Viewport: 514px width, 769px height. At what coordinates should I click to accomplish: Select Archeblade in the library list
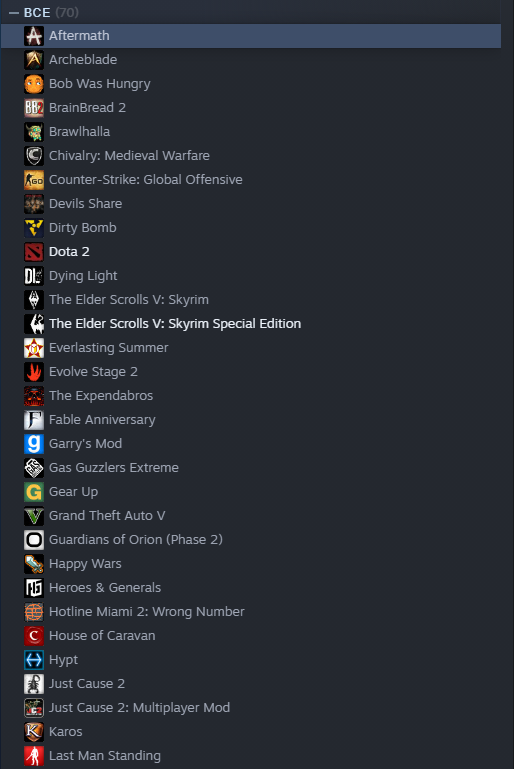click(x=251, y=60)
